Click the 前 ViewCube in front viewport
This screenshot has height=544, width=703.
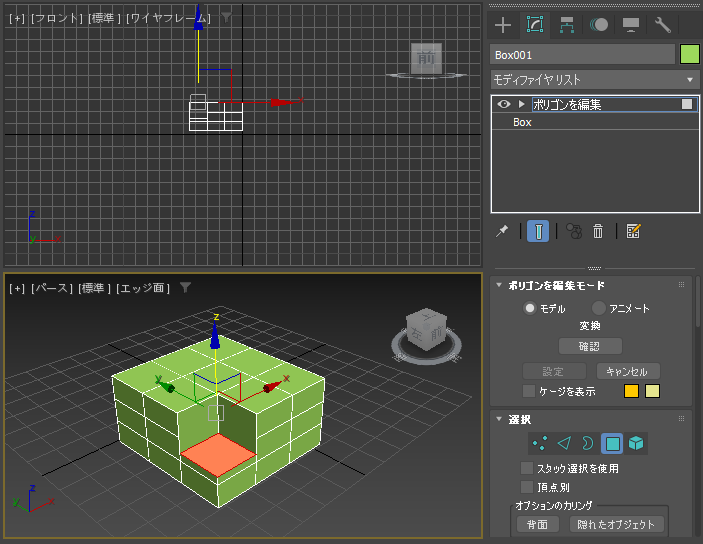(426, 58)
